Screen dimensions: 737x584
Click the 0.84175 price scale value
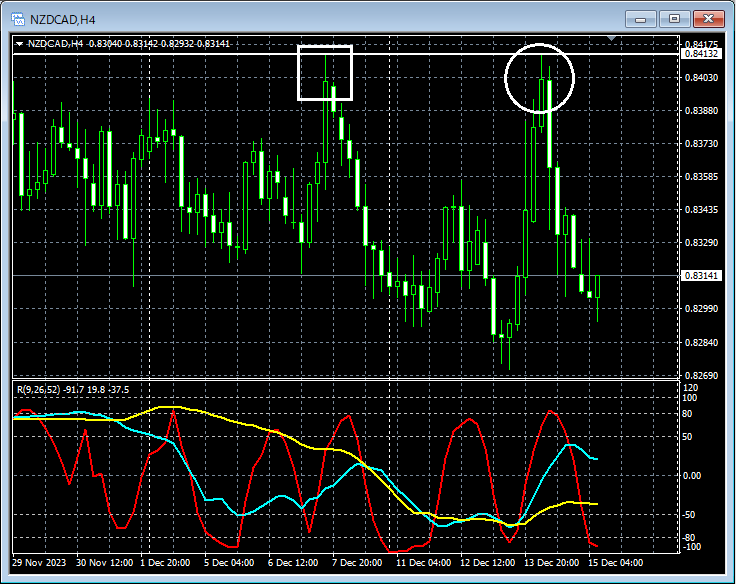point(701,45)
